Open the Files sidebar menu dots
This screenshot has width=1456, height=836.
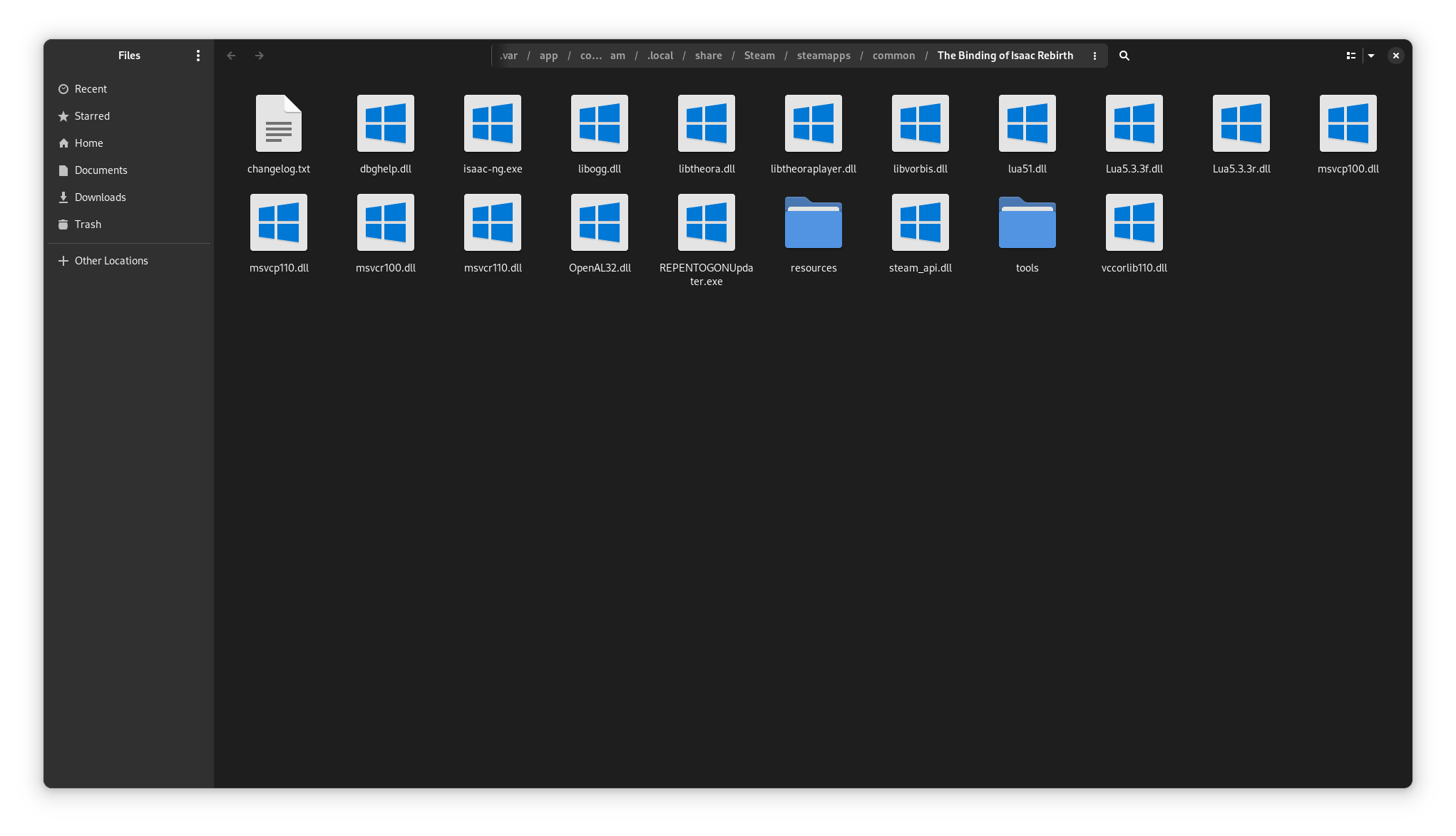tap(198, 56)
